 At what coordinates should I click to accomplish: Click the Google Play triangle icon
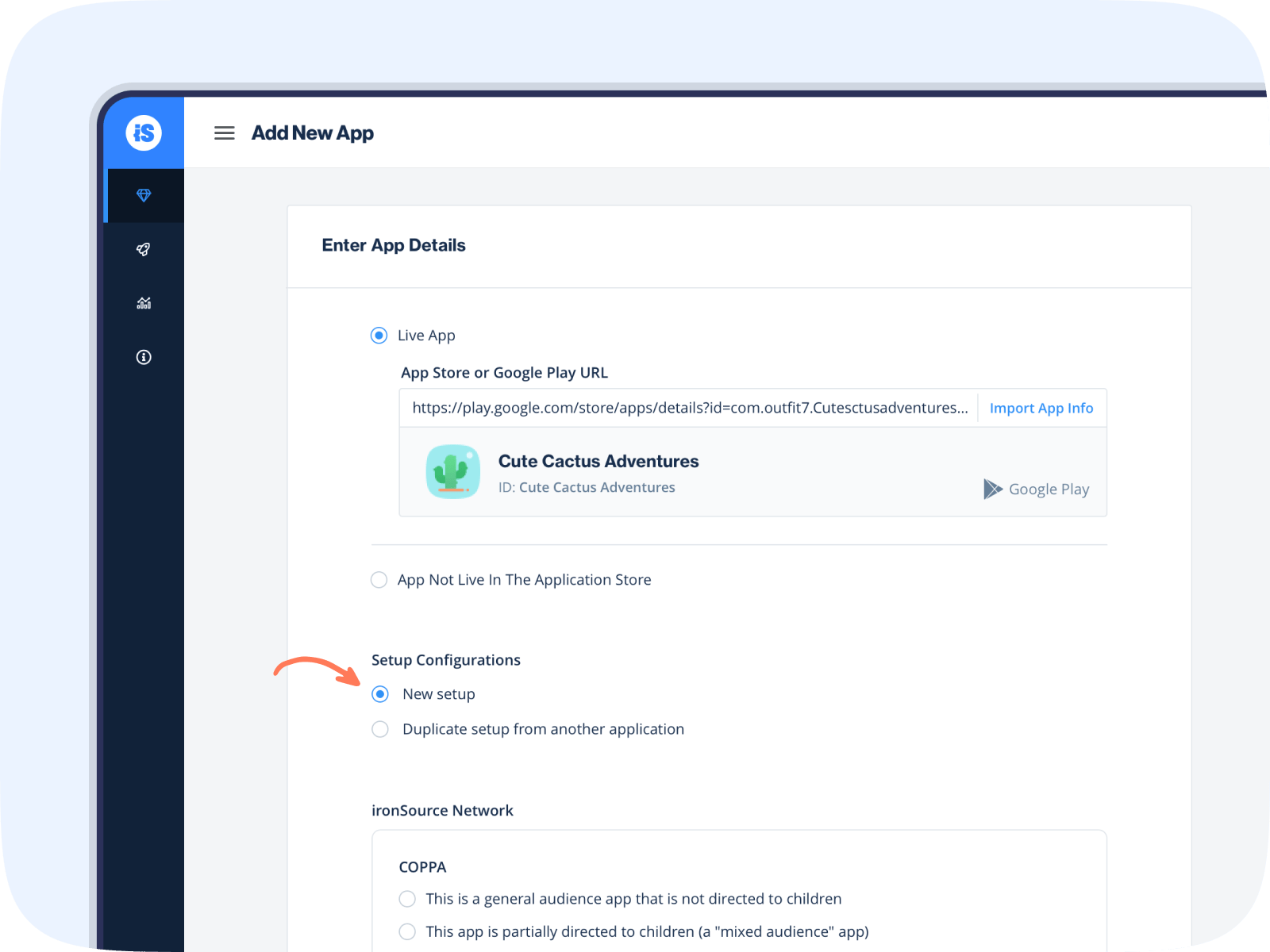tap(991, 489)
